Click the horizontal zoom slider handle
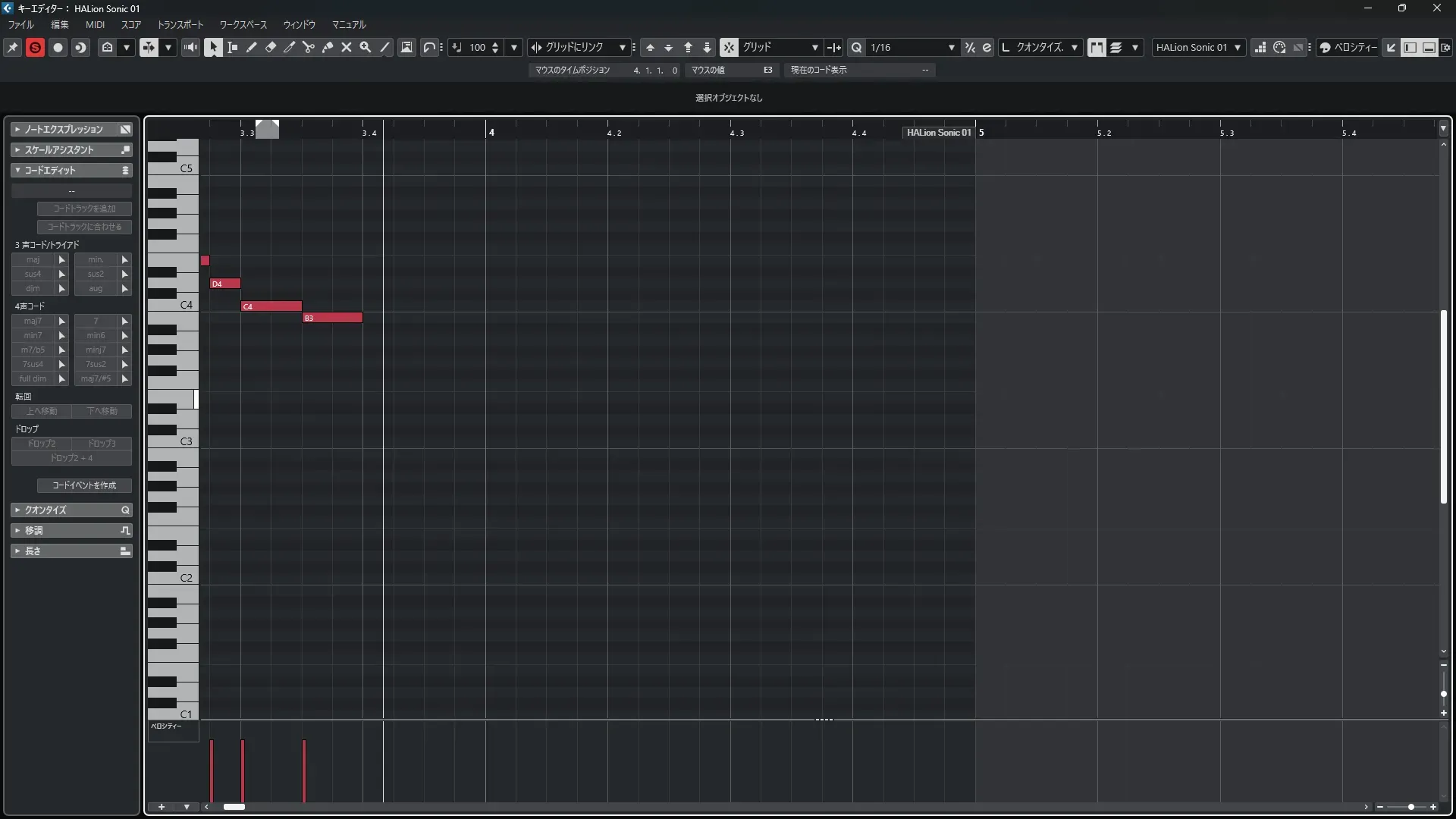This screenshot has width=1456, height=819. 1410,807
